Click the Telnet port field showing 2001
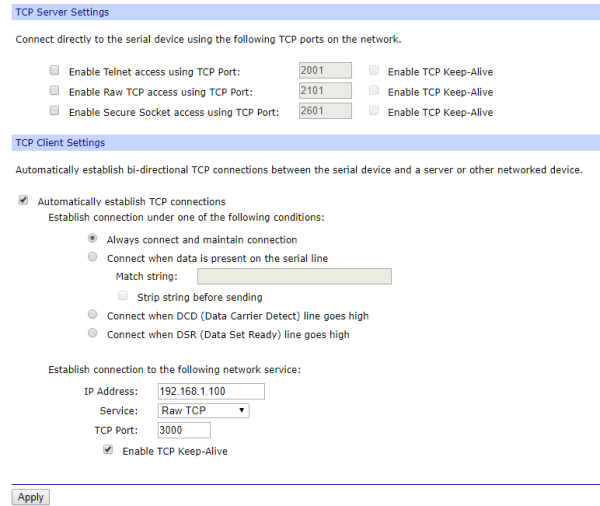Screen dimensions: 600x506 (x=325, y=70)
